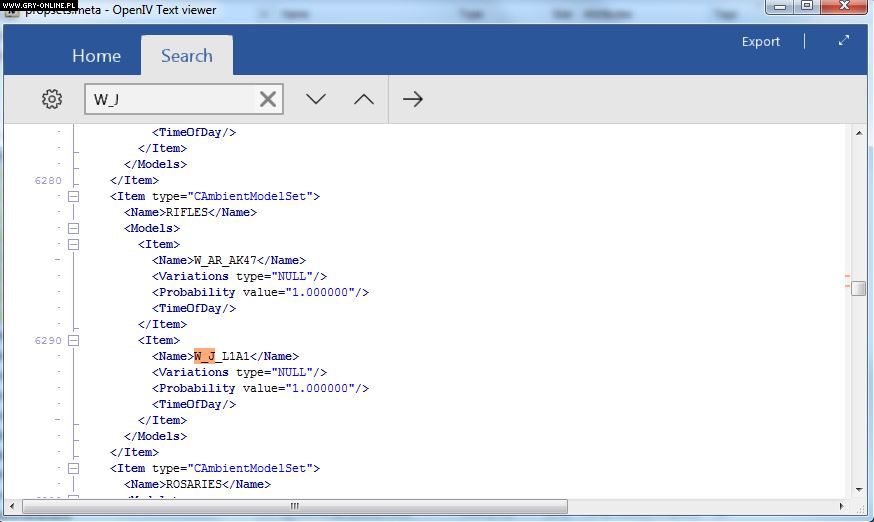Clear the search field with X
874x522 pixels.
pos(268,99)
